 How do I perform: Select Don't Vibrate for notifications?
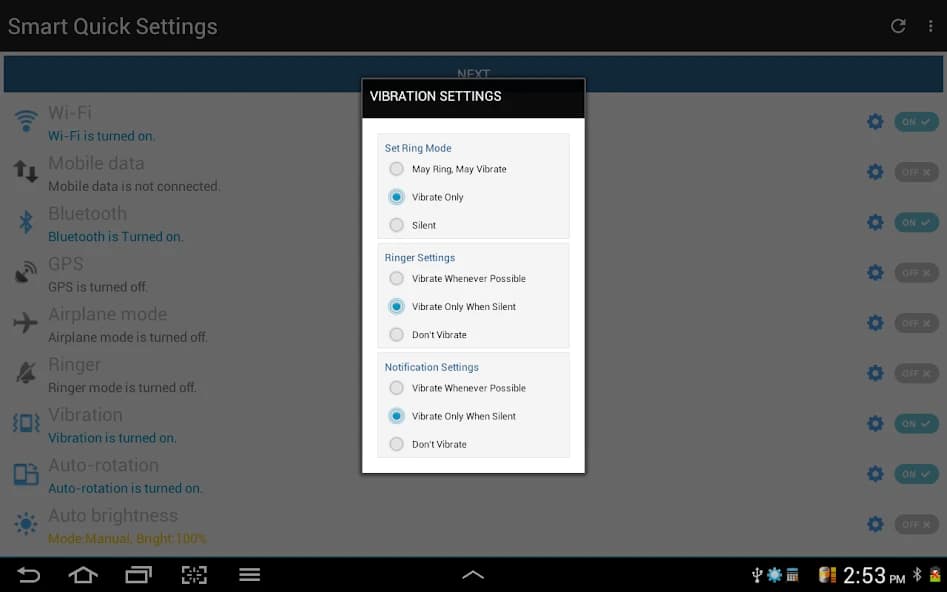click(x=396, y=444)
